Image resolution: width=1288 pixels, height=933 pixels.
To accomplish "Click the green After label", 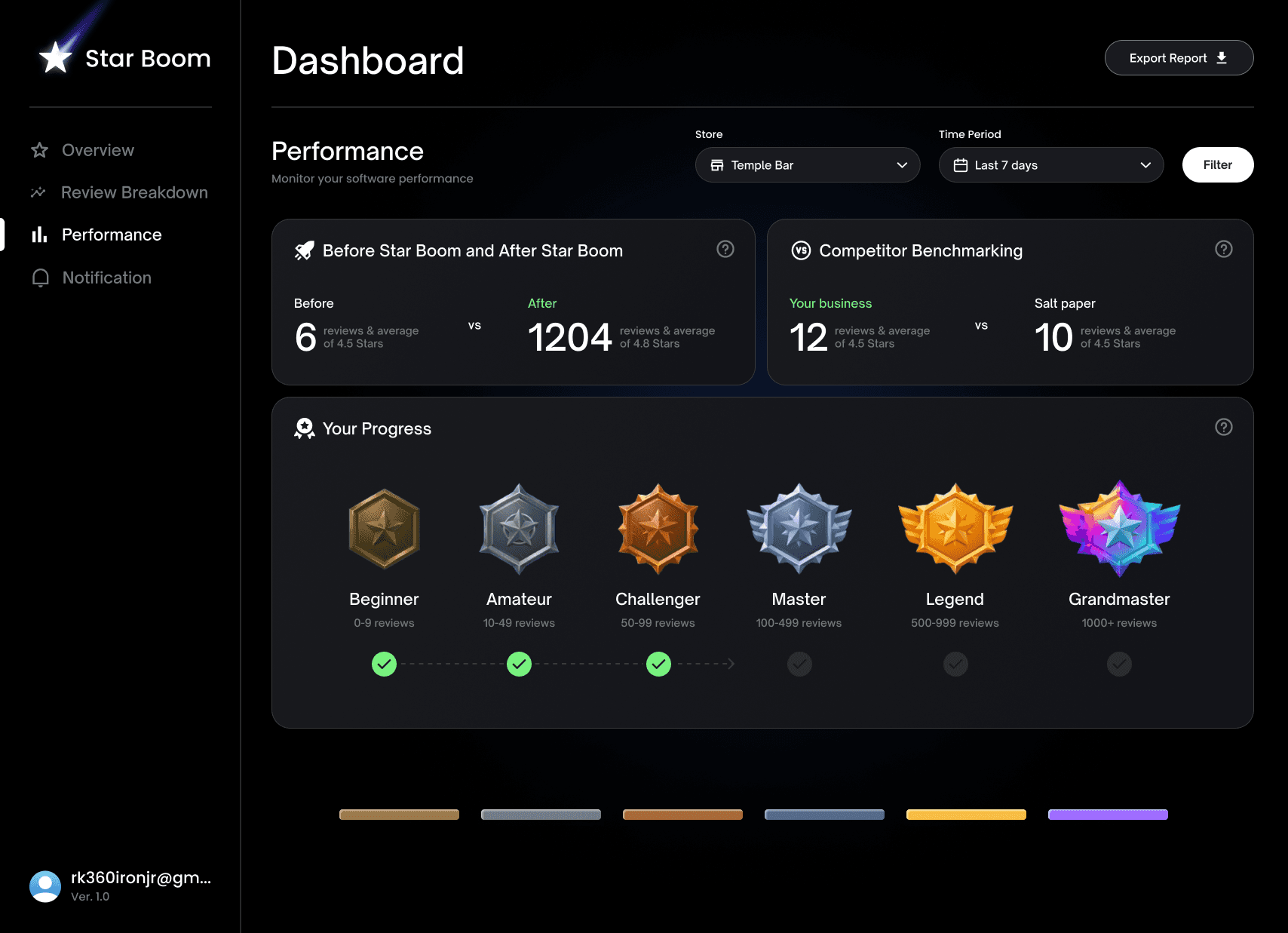I will [x=542, y=303].
